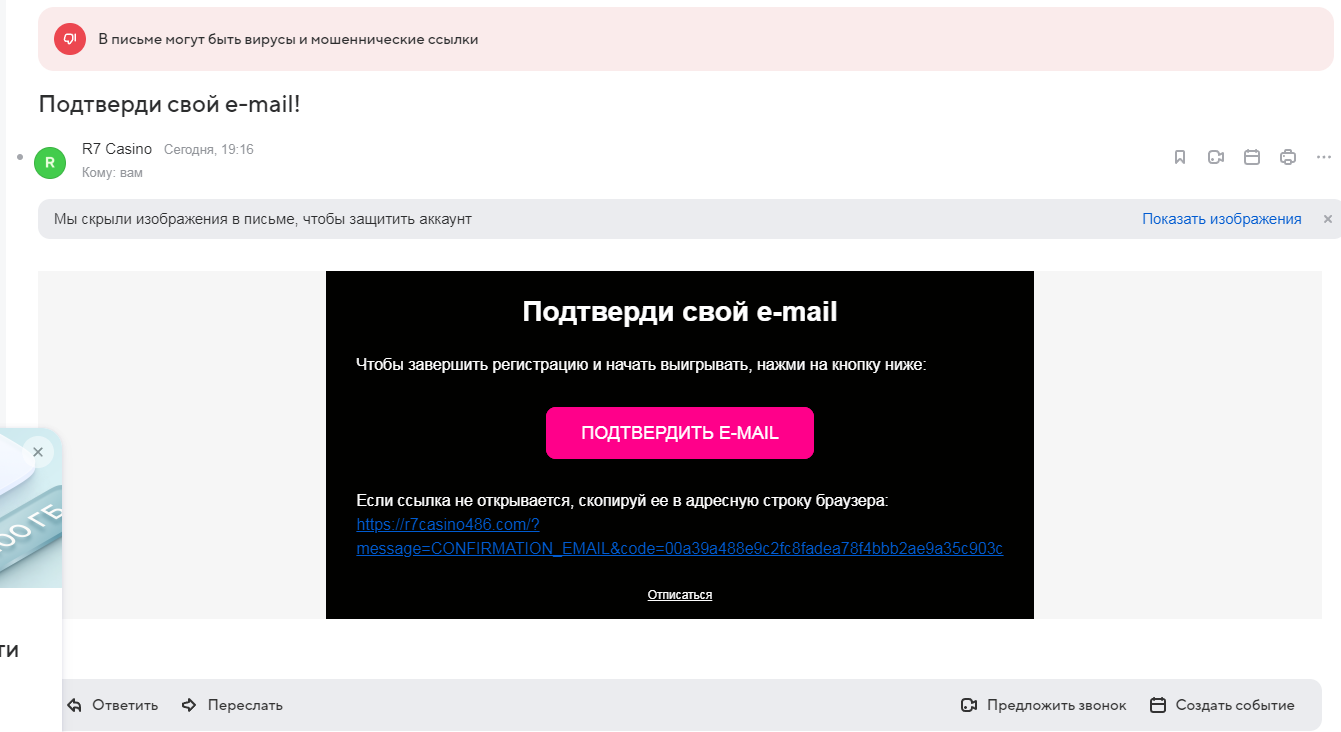The height and width of the screenshot is (732, 1341).
Task: Forward the email with 'Переслать'
Action: [x=232, y=705]
